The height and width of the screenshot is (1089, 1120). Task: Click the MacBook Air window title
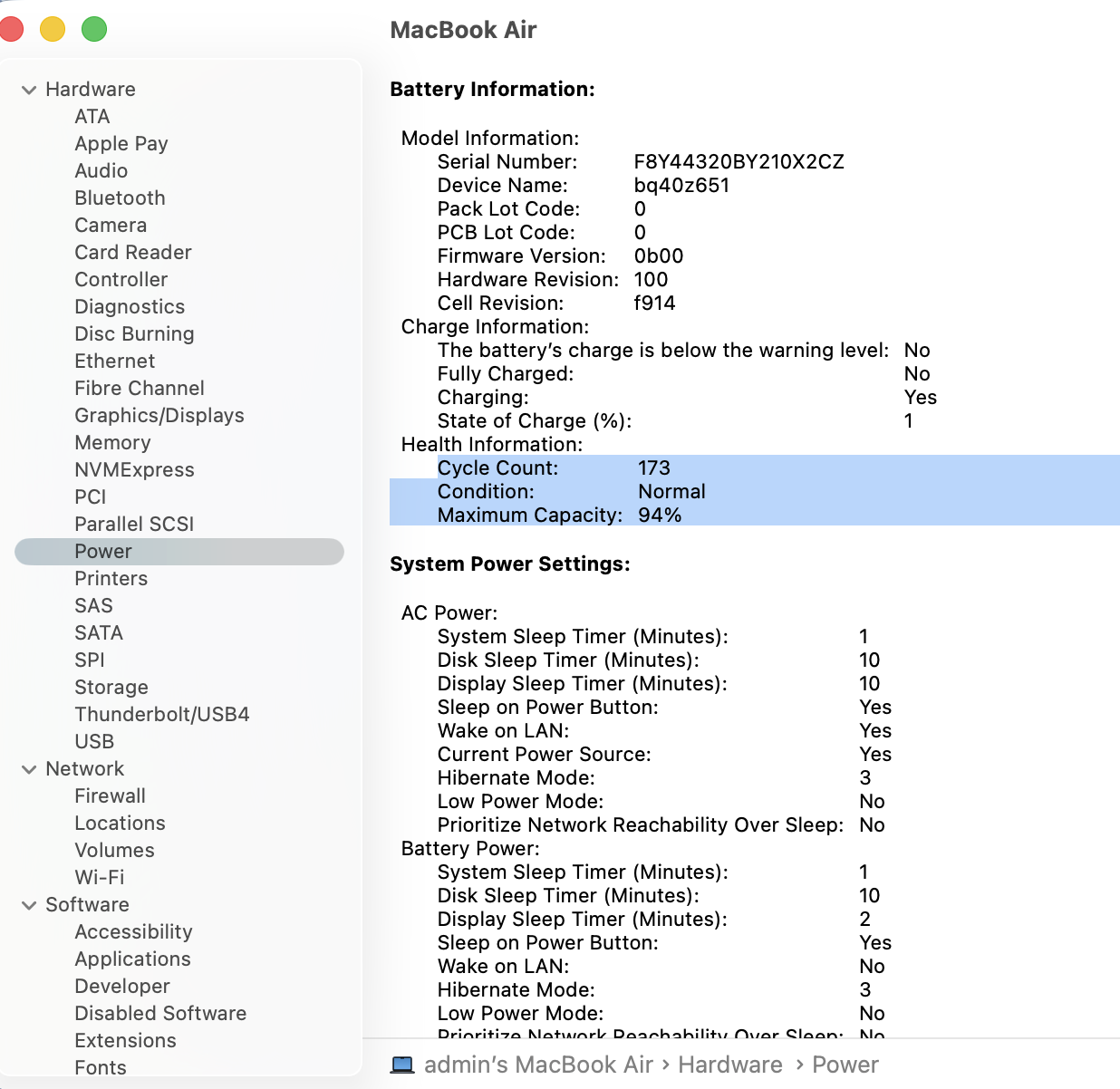click(463, 30)
